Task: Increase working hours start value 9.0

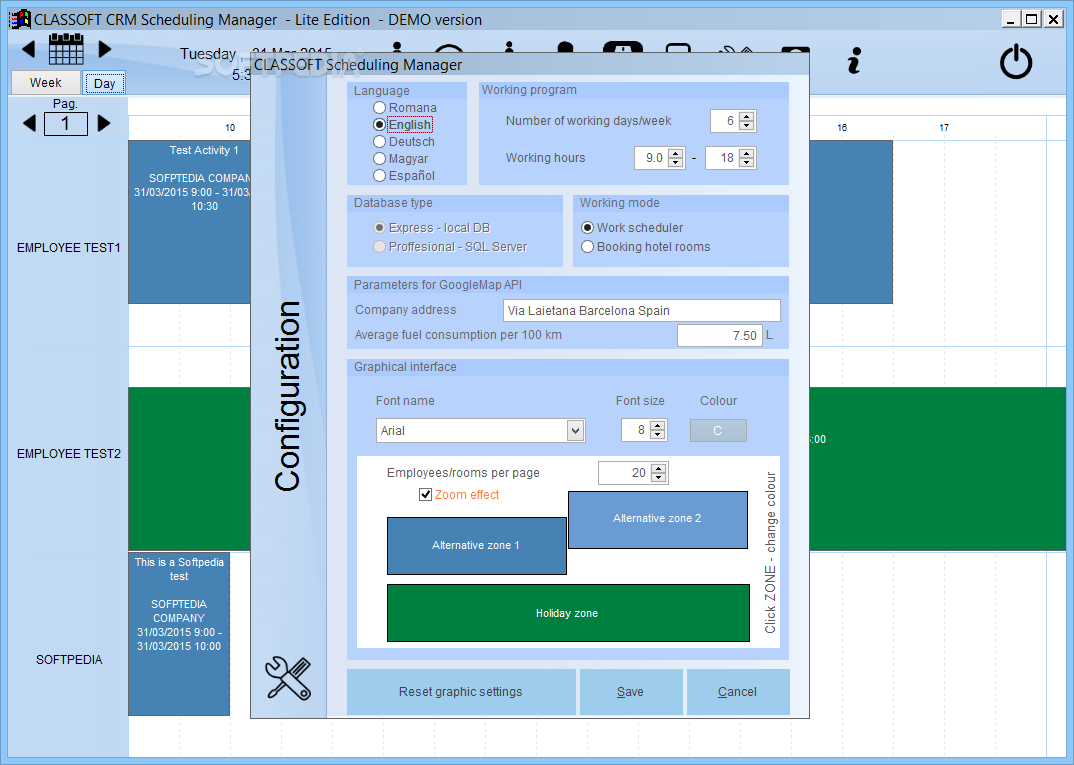Action: coord(676,153)
